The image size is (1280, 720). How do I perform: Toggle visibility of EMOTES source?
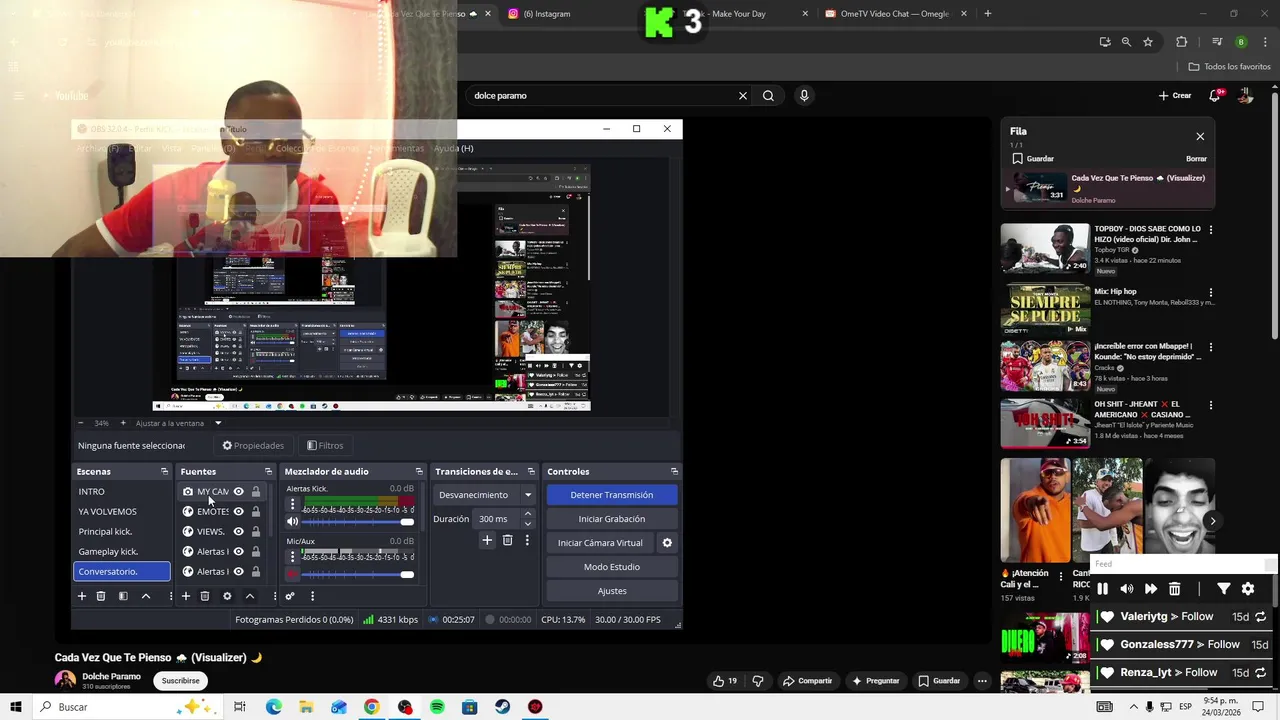point(238,512)
